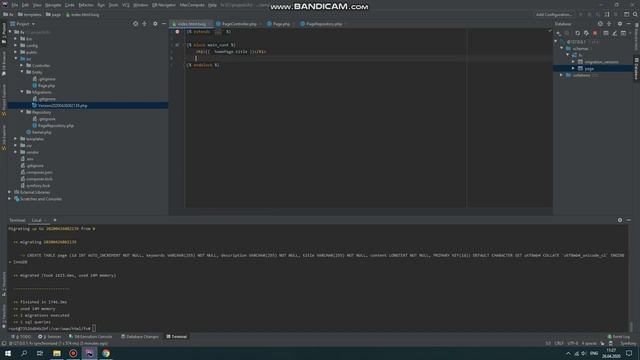Toggle the breakpoint icon on the first editor line
Screen dimensions: 640x360
(x=177, y=32)
